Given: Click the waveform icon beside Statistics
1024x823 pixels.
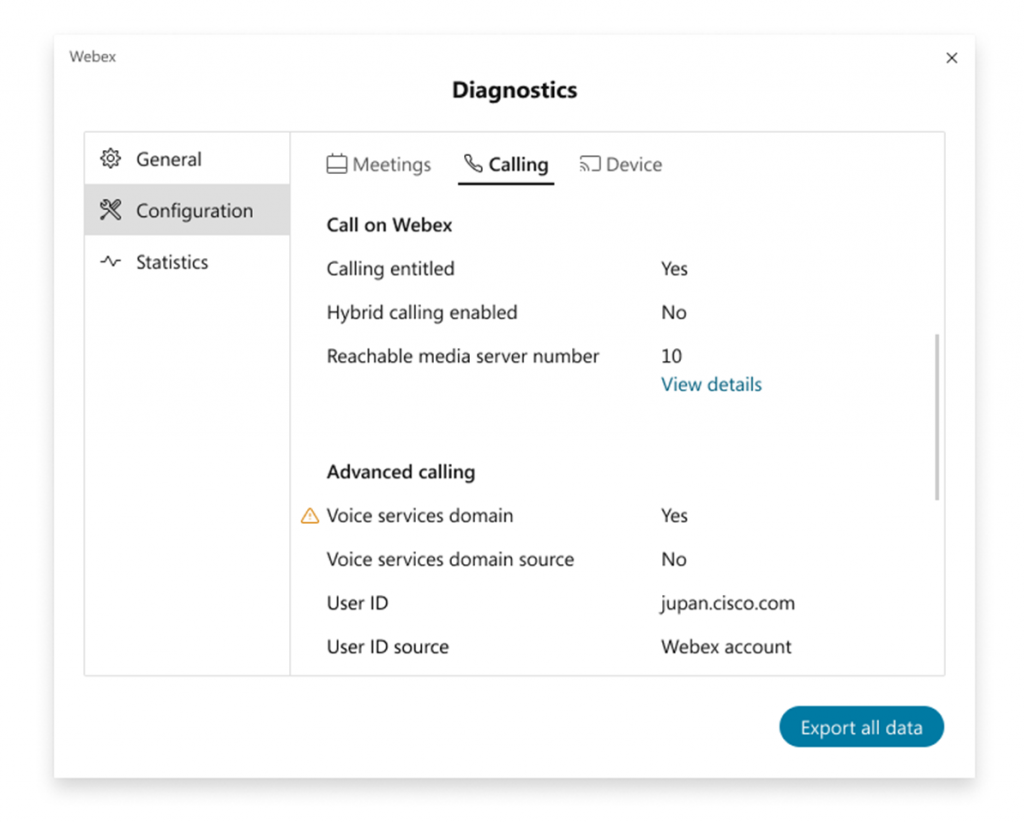Looking at the screenshot, I should point(111,262).
